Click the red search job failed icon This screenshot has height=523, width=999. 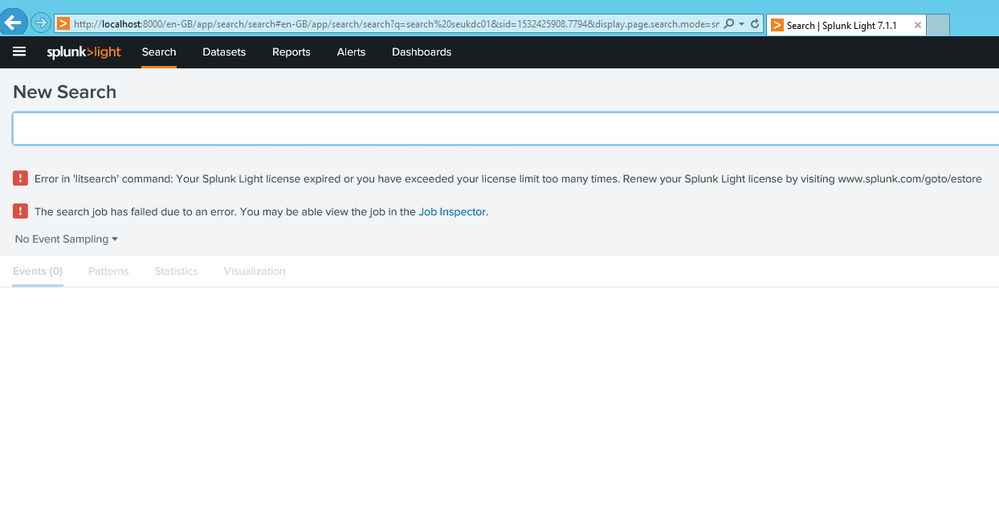[x=20, y=211]
